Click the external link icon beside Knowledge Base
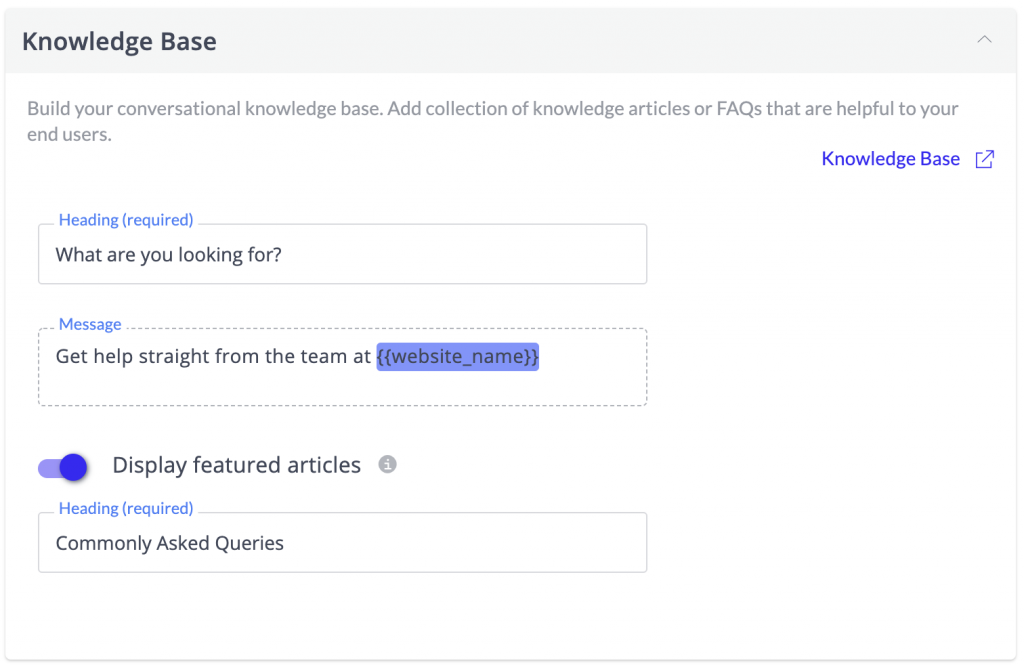The height and width of the screenshot is (665, 1024). pos(985,159)
